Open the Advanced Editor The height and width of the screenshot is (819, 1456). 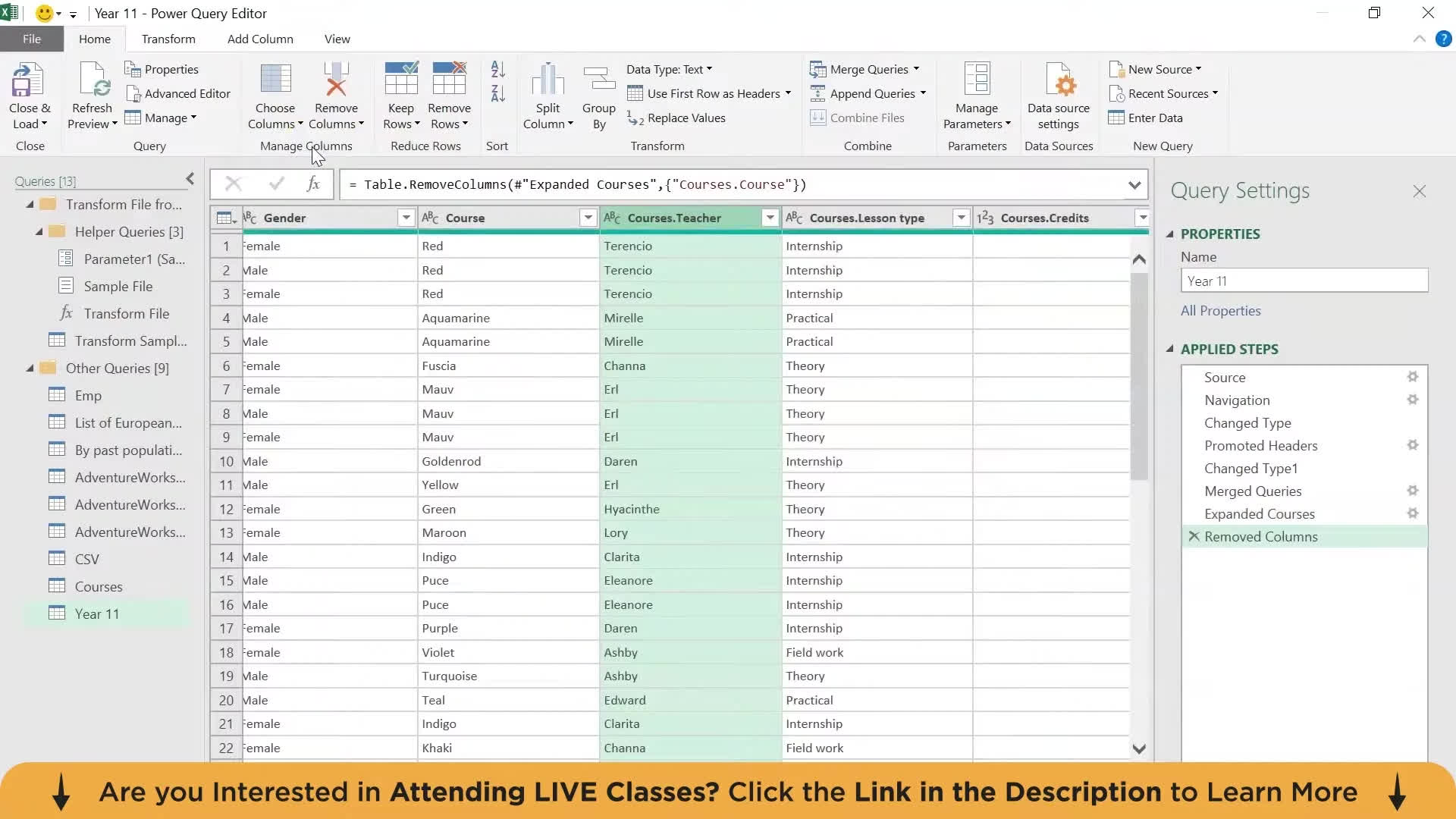(x=178, y=93)
